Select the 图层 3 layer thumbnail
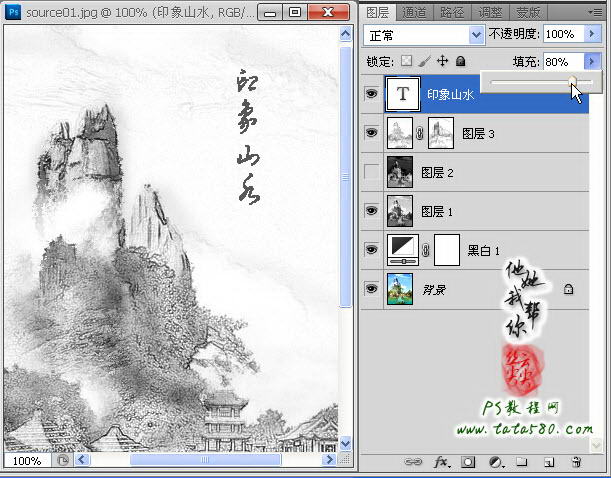This screenshot has width=611, height=478. (x=400, y=133)
